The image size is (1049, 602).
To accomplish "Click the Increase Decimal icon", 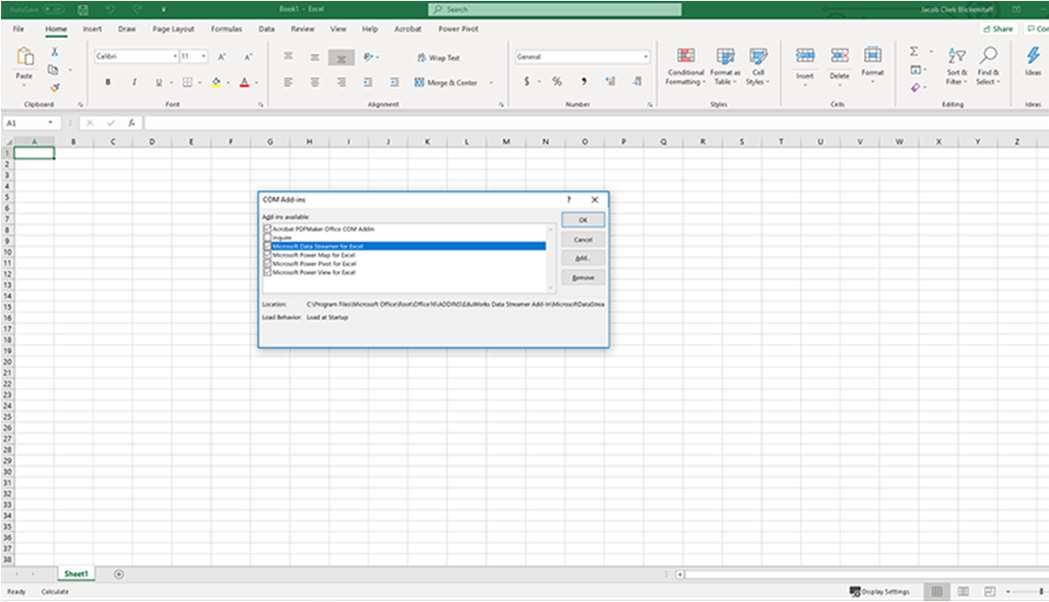I will pos(610,81).
